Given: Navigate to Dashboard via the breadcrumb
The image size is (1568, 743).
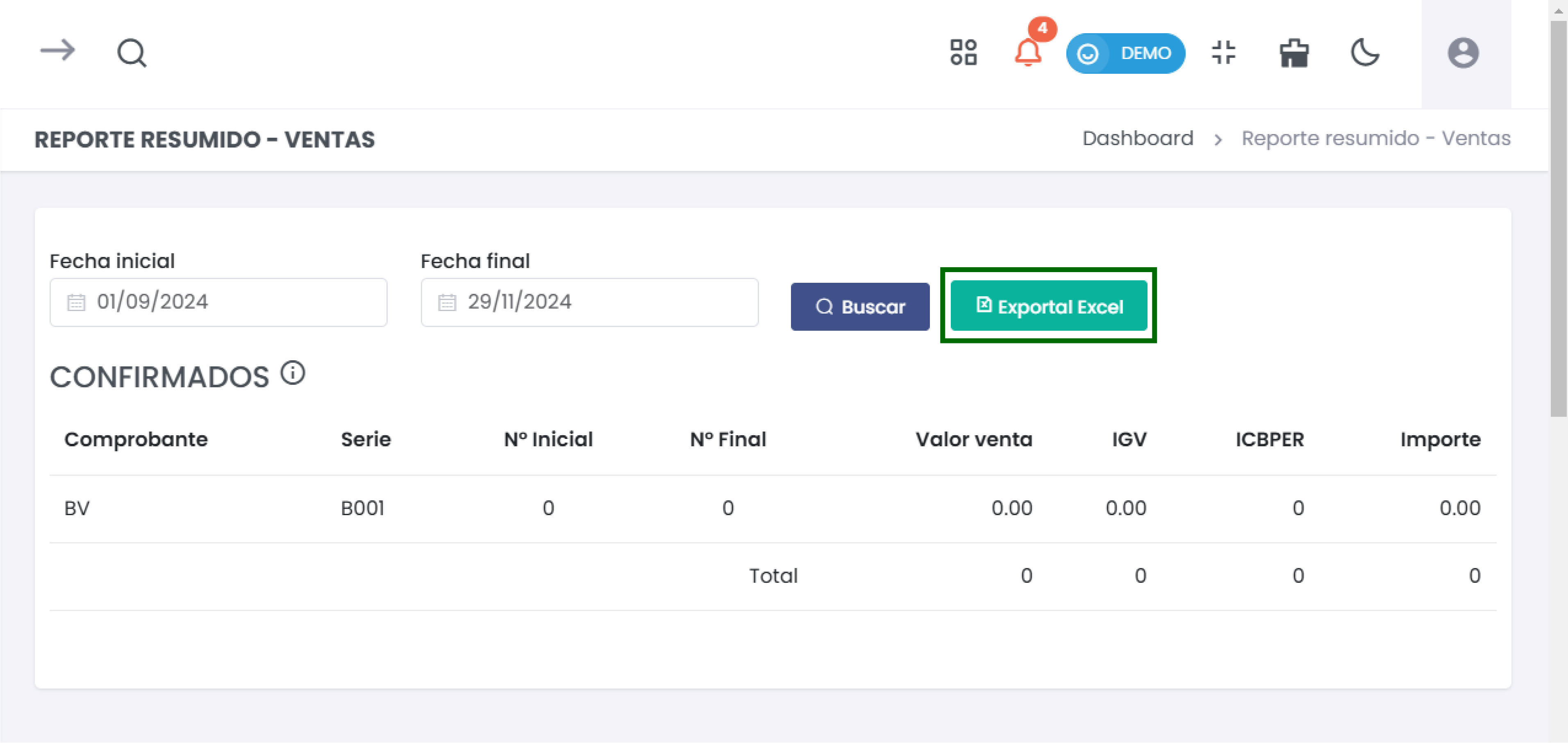Looking at the screenshot, I should tap(1138, 138).
